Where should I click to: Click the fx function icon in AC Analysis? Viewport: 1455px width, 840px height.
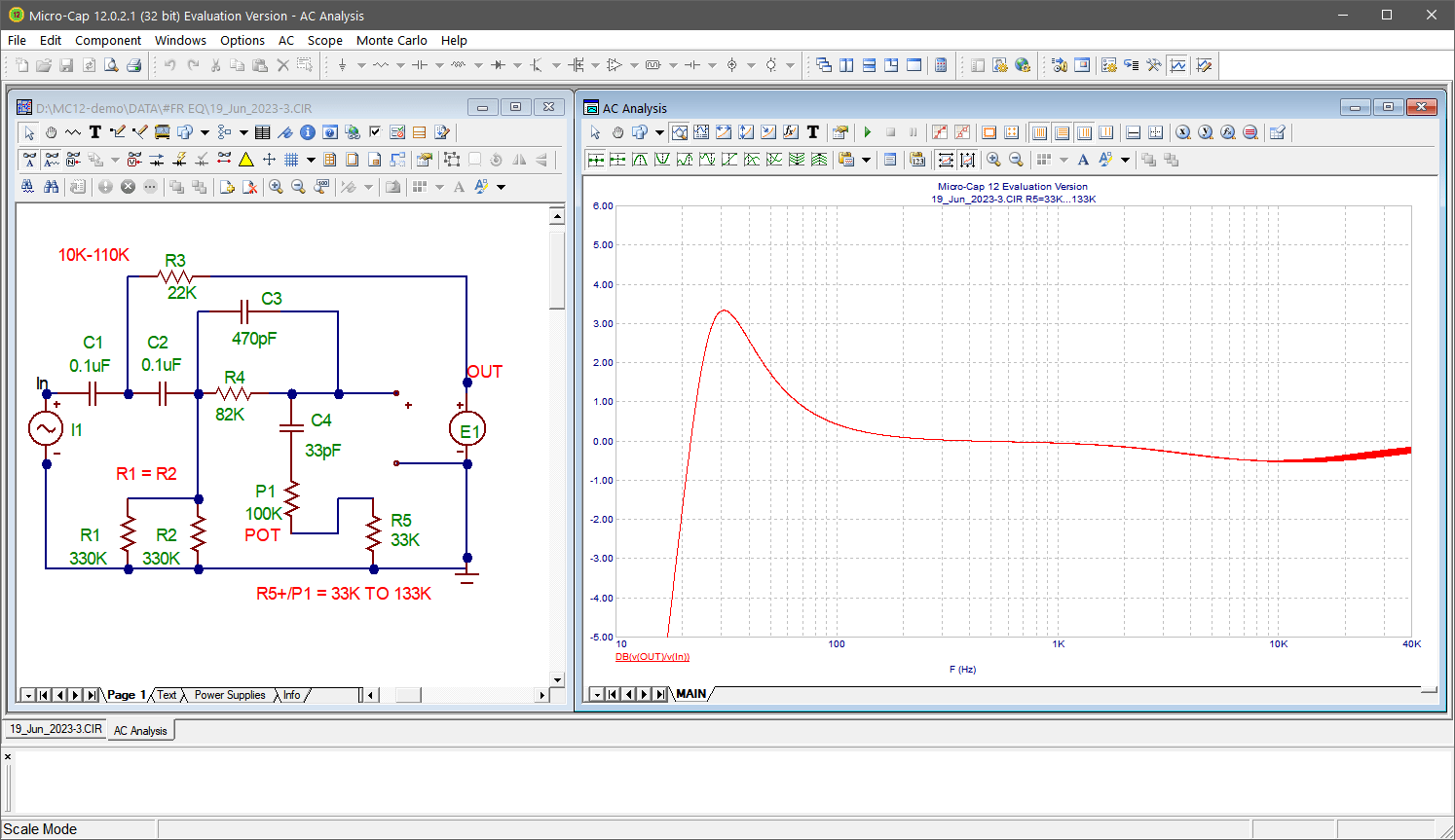791,132
